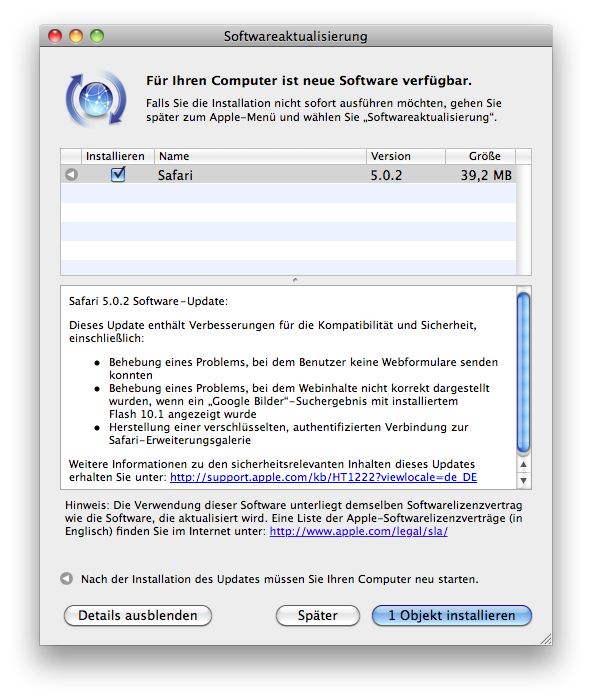Viewport: 592px width, 700px height.
Task: Click the green zoom window button
Action: [97, 36]
